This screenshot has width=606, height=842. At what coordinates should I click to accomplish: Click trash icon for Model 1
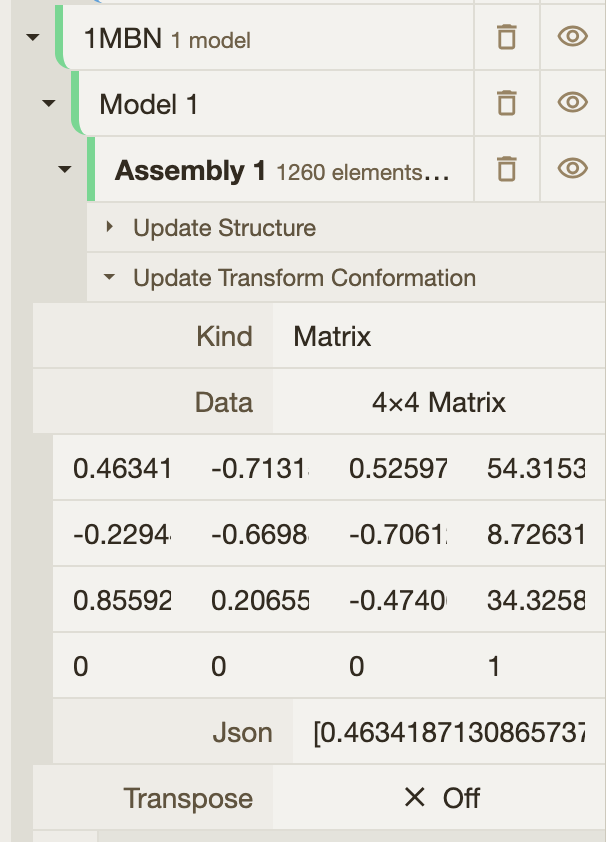(x=507, y=103)
